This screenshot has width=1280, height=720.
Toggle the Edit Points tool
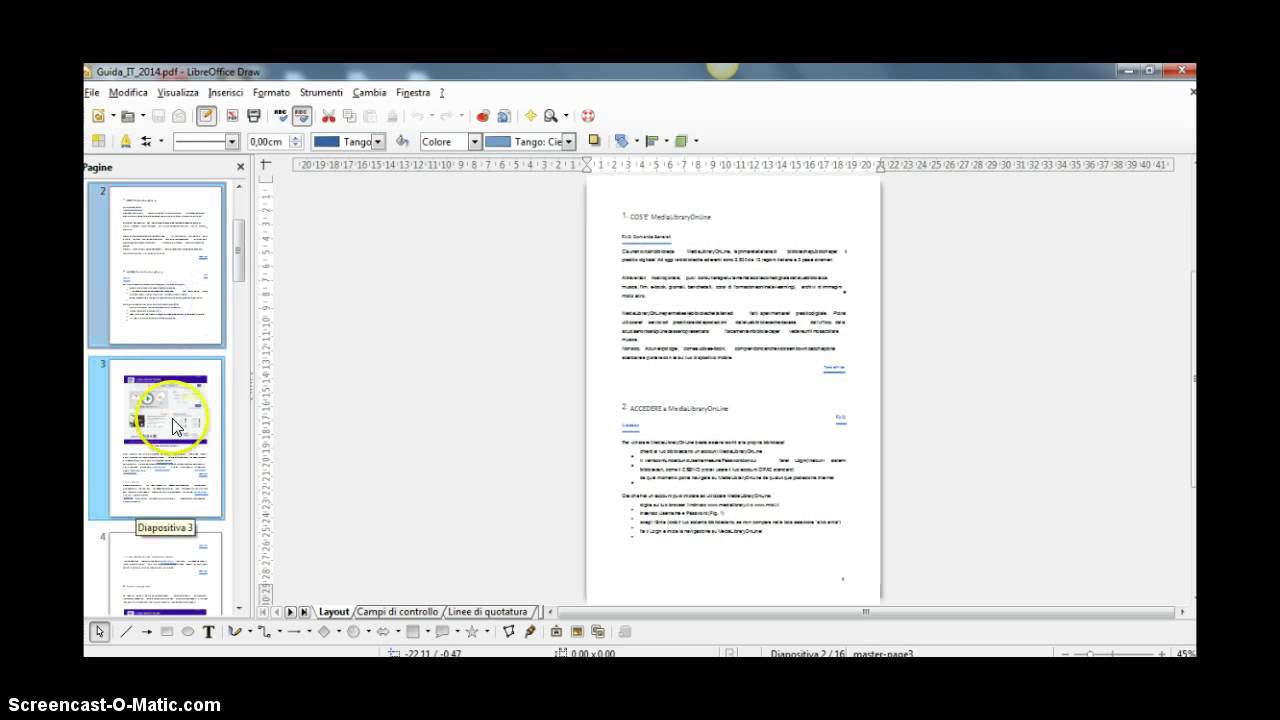pos(509,631)
